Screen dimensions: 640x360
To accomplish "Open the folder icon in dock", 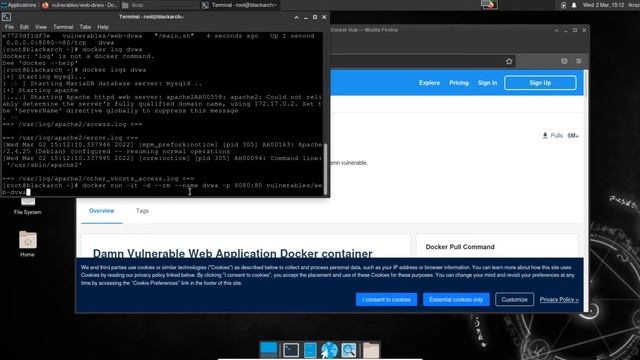I will click(371, 350).
